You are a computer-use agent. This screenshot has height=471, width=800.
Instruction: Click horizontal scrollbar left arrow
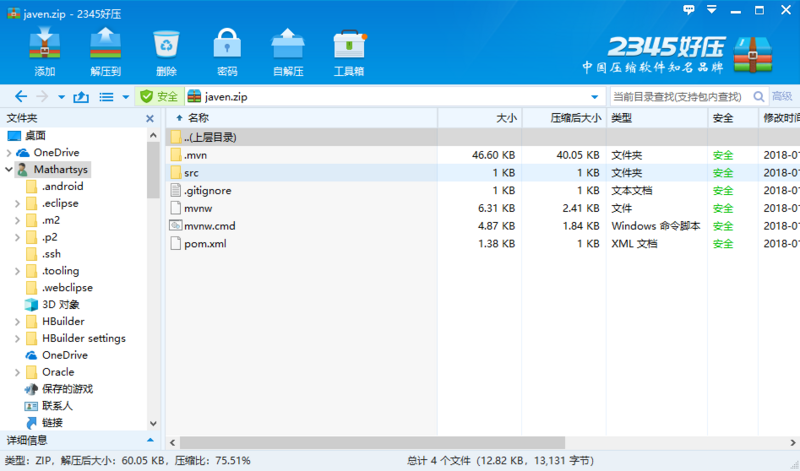click(172, 442)
